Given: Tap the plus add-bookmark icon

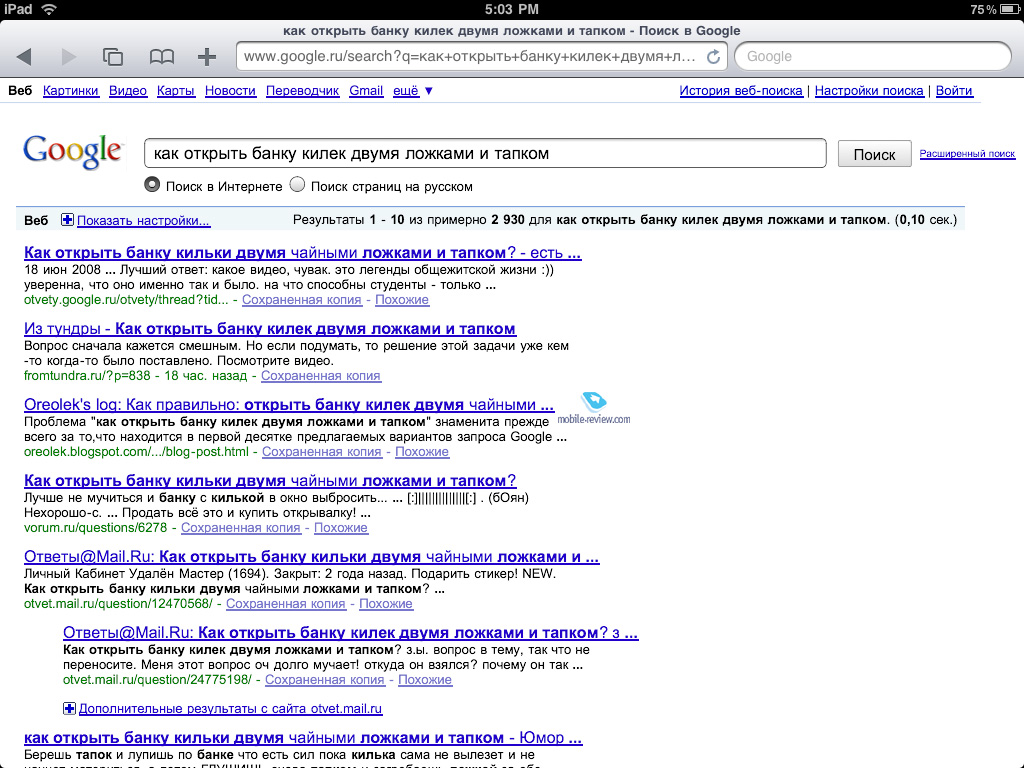Looking at the screenshot, I should (x=207, y=57).
